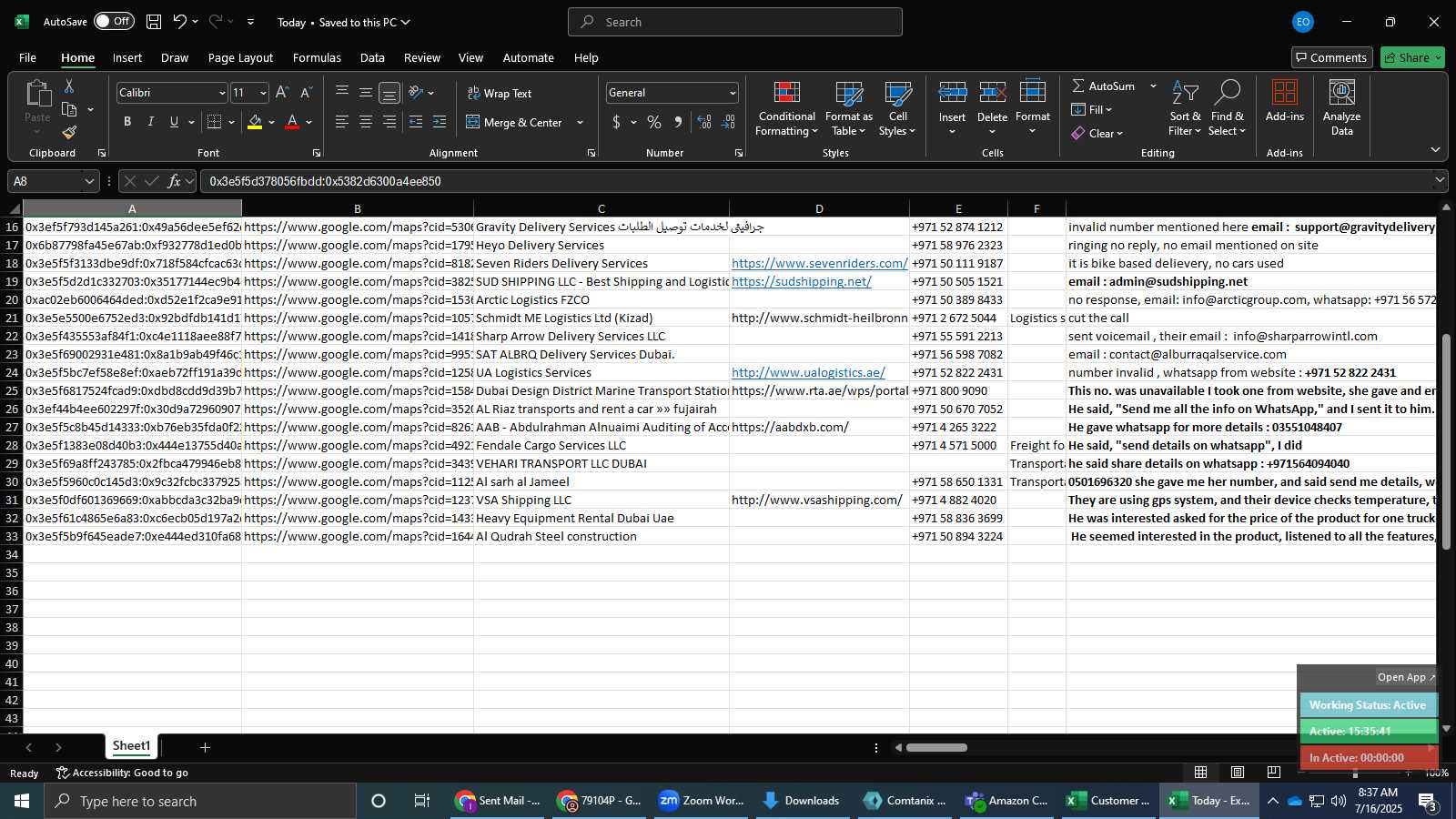
Task: Open the Formulas tab
Action: [317, 57]
